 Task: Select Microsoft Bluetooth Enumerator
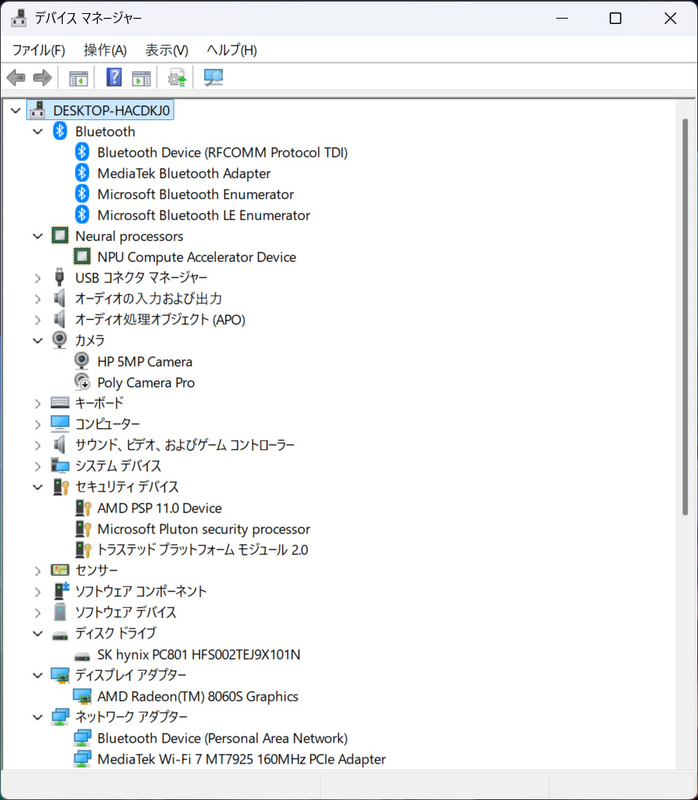(x=195, y=194)
